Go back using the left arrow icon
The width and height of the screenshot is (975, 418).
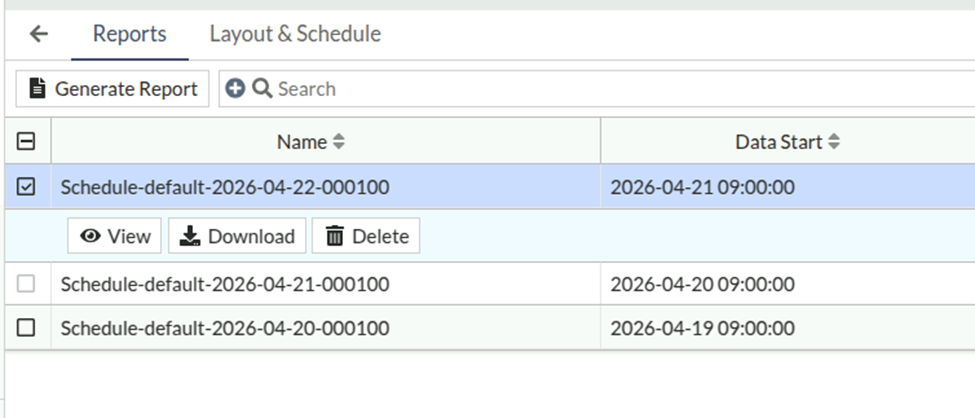[x=39, y=34]
